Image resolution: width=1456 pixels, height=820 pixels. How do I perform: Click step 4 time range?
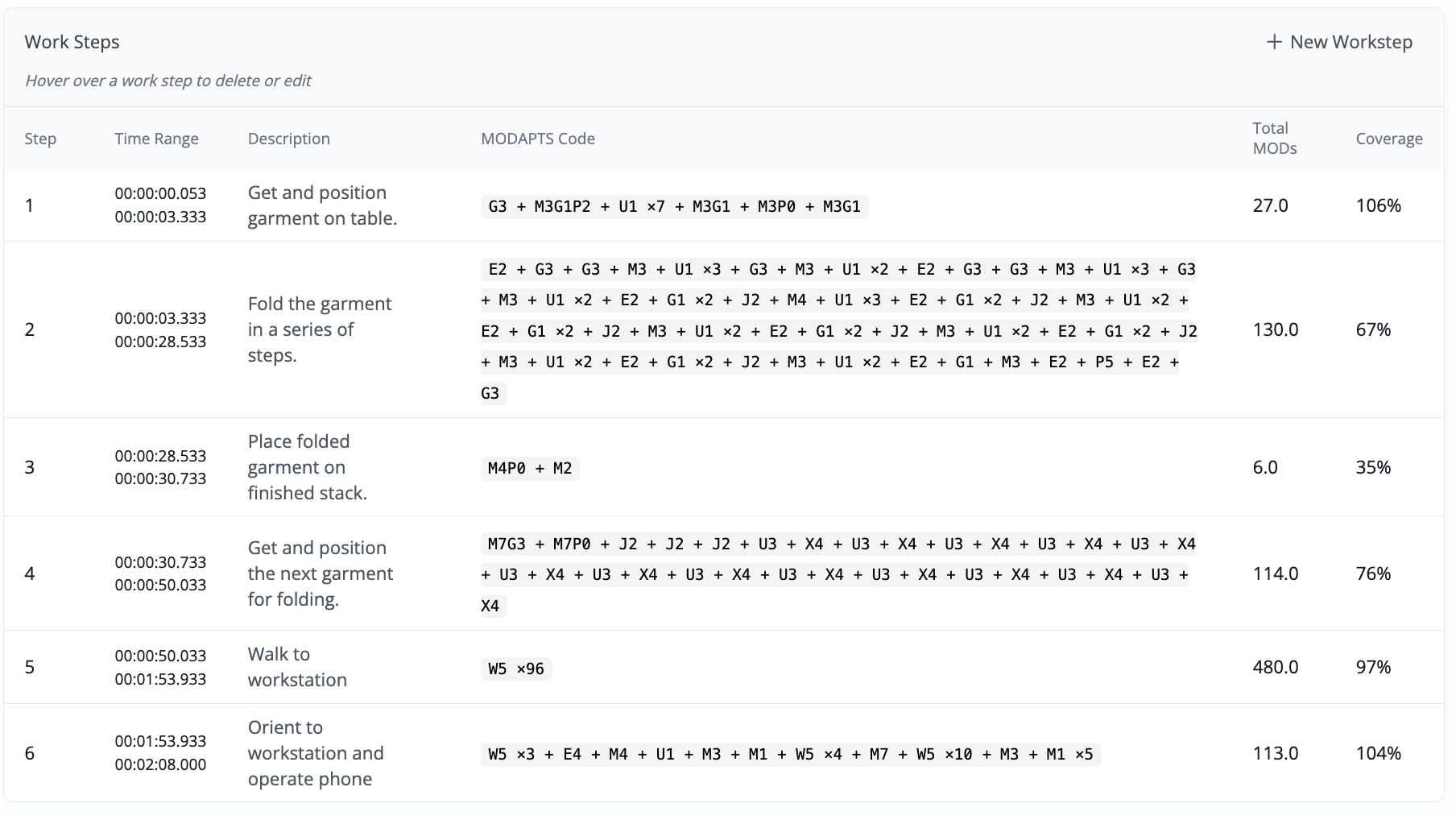point(160,574)
